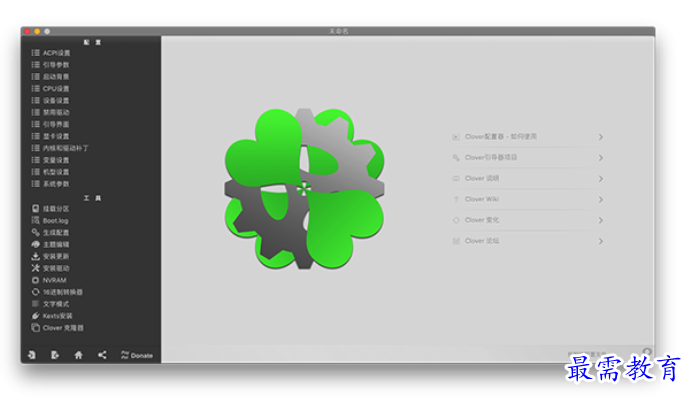The height and width of the screenshot is (400, 689).
Task: Open 显卡设置 graphics section
Action: click(x=51, y=136)
